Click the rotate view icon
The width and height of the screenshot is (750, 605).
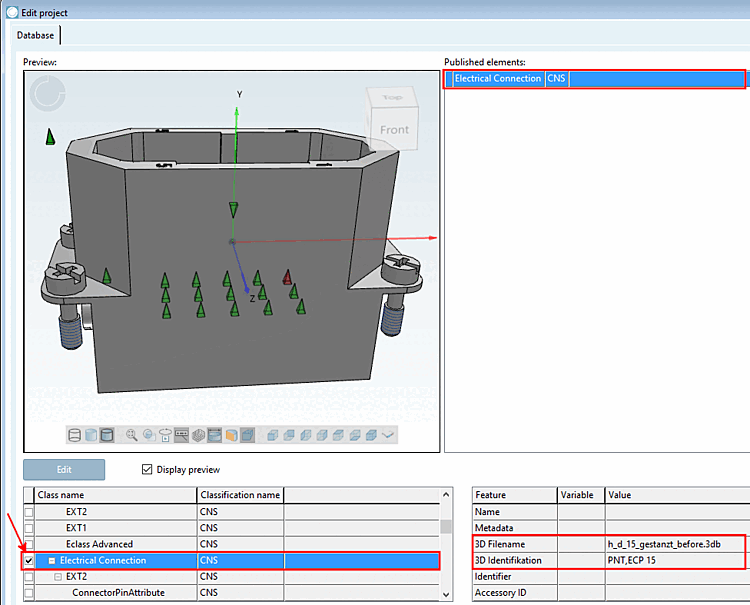tap(165, 435)
